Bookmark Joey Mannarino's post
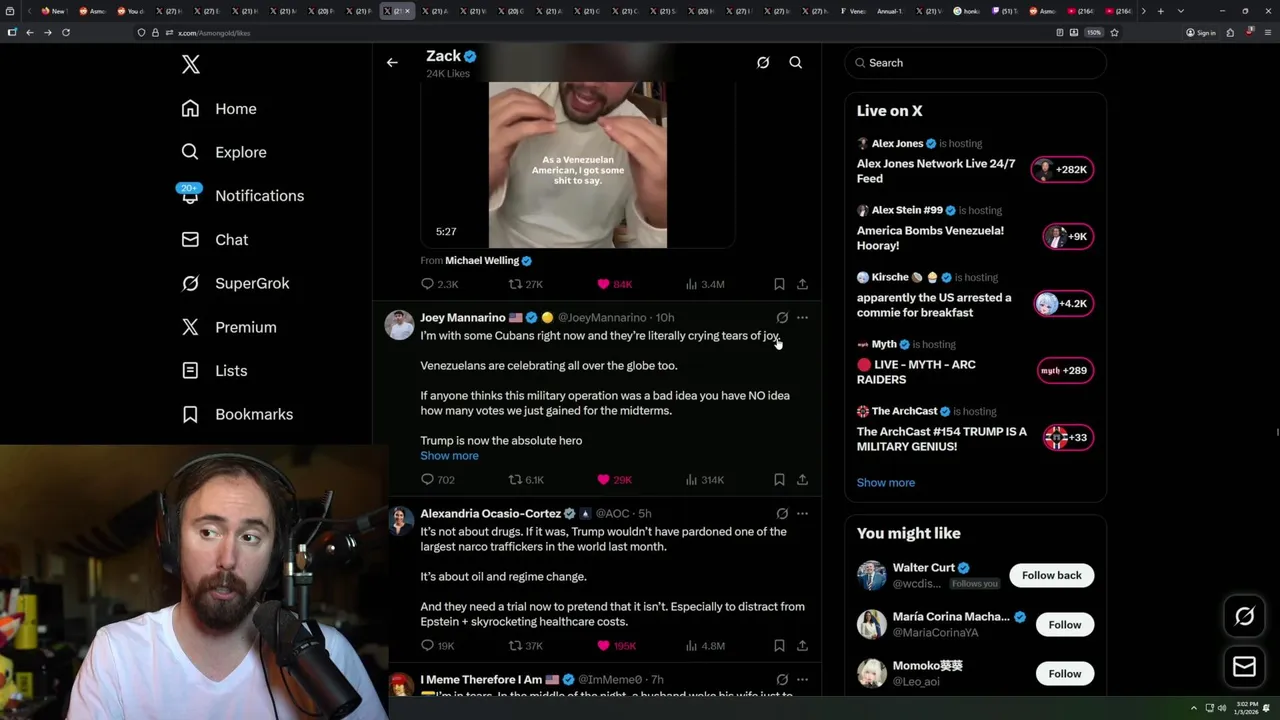The height and width of the screenshot is (720, 1280). pos(779,480)
